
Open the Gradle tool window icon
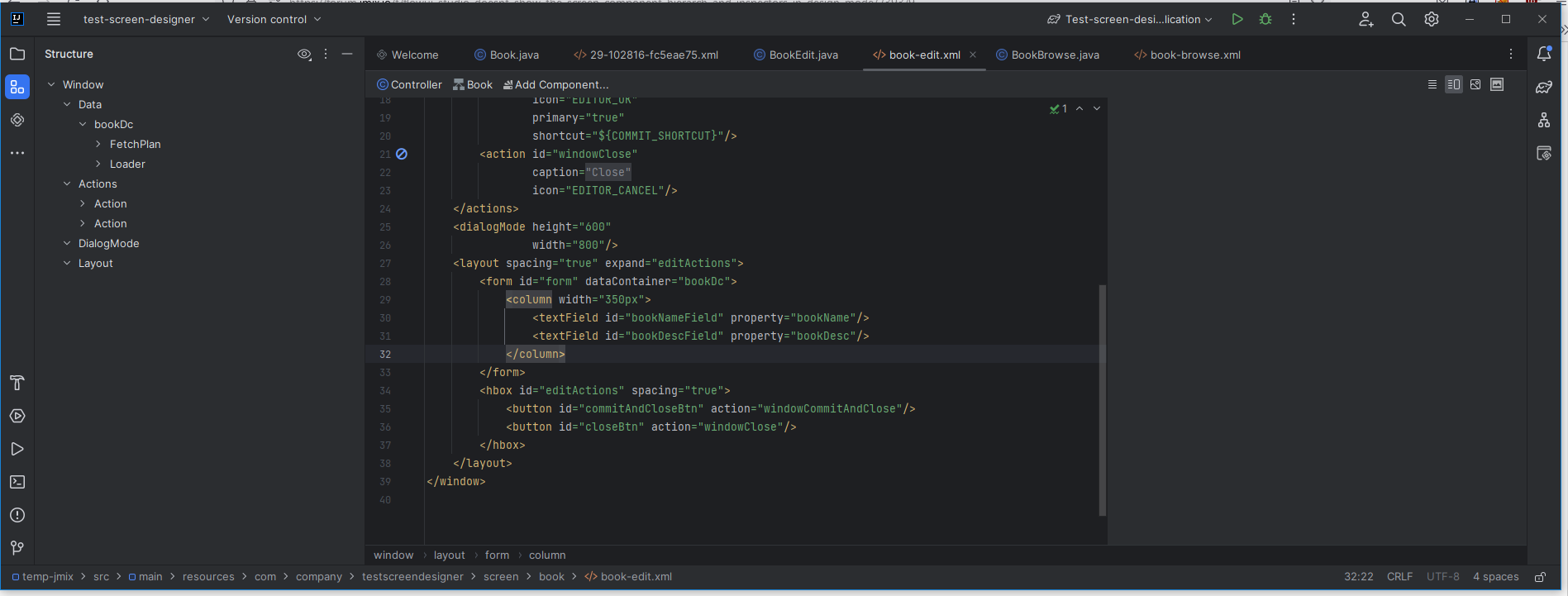[1544, 87]
